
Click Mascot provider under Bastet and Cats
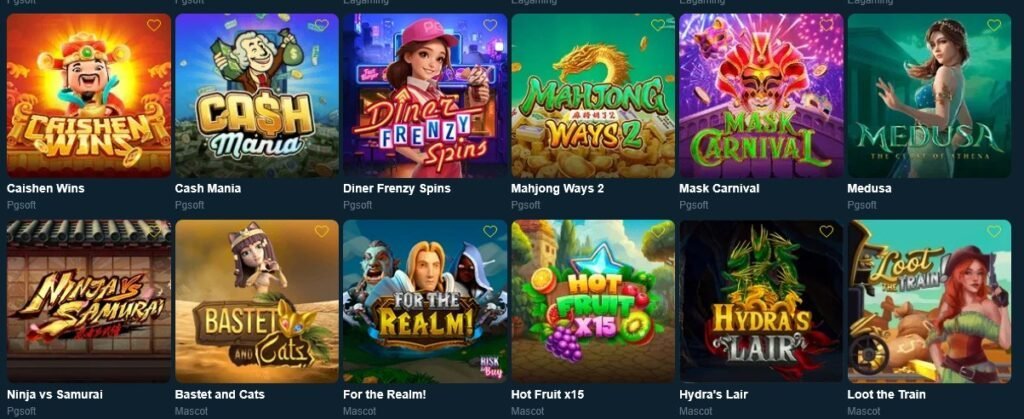[190, 411]
